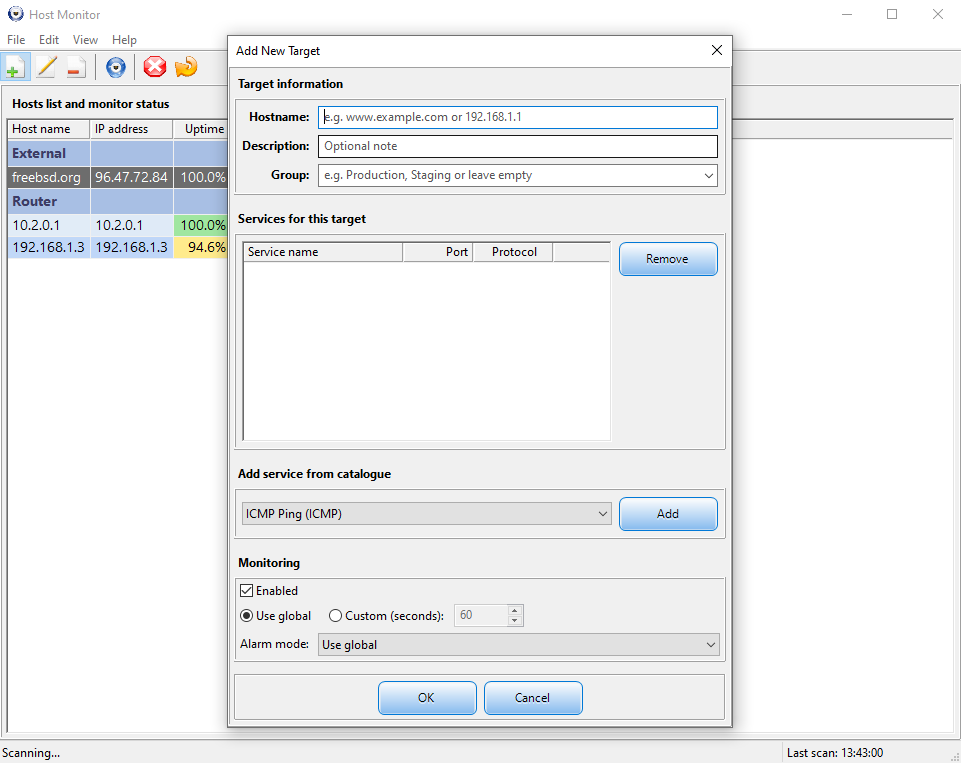This screenshot has width=961, height=763.
Task: Open the Help menu
Action: pyautogui.click(x=124, y=39)
